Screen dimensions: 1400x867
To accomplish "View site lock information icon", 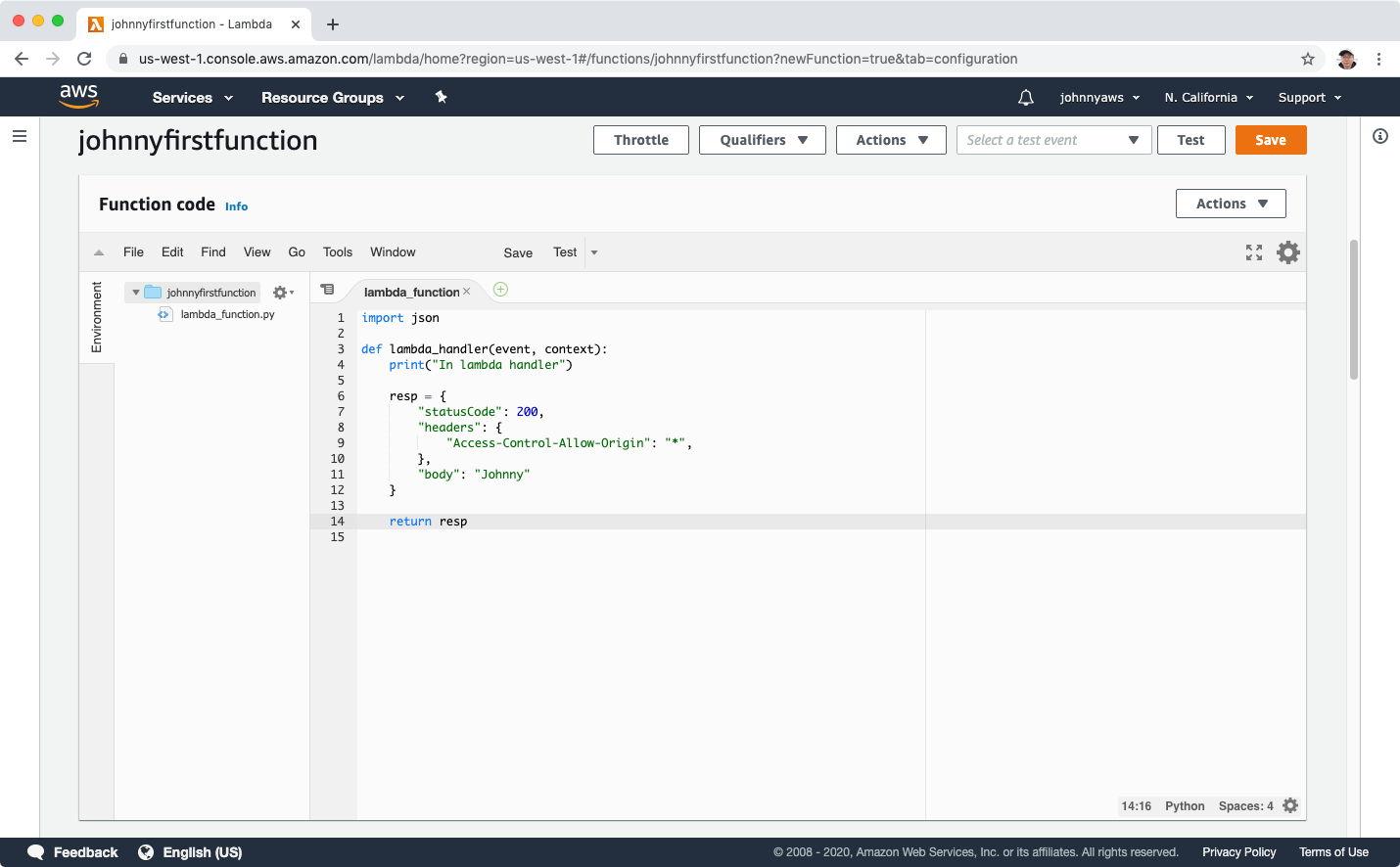I will [123, 59].
